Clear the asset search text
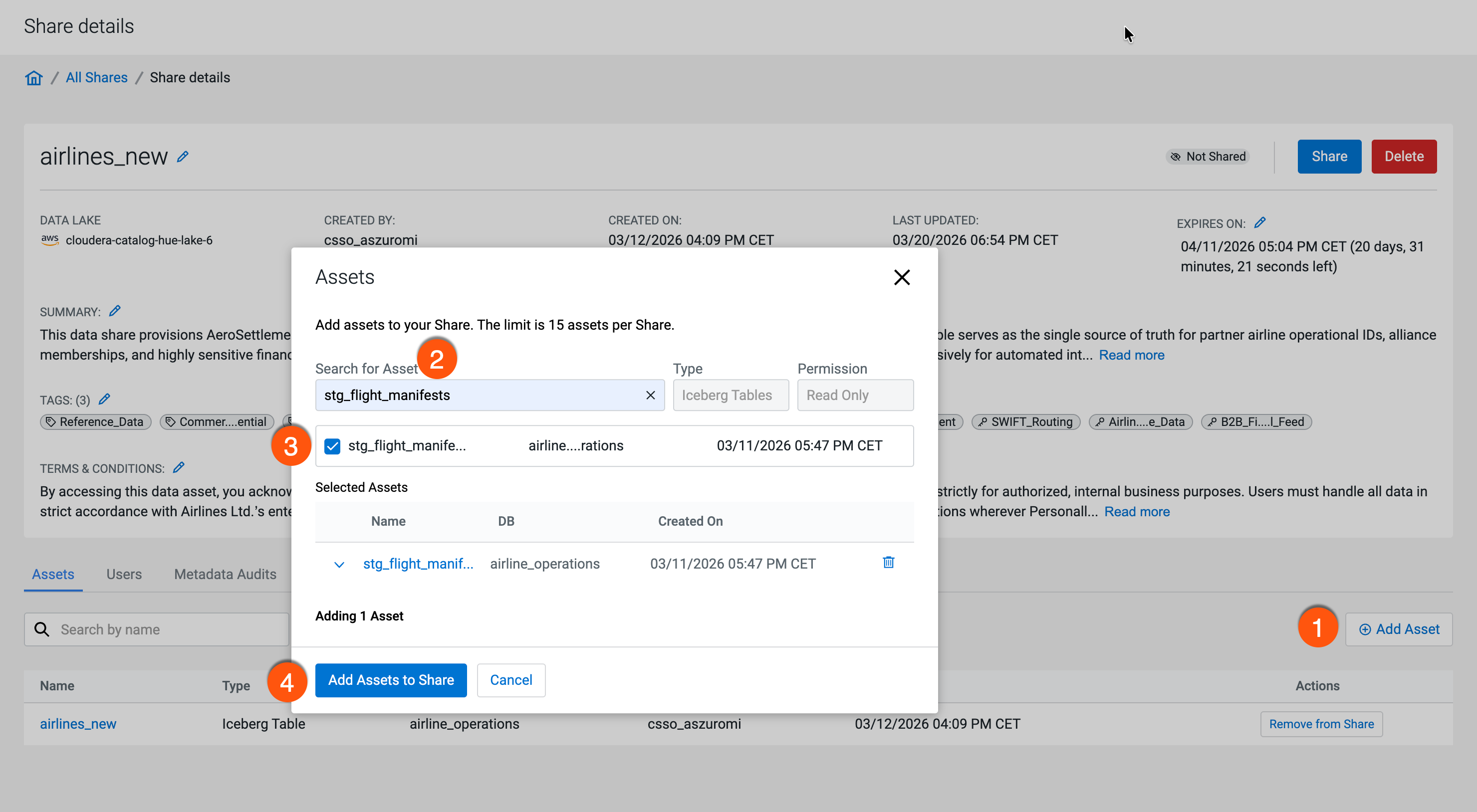 coord(650,395)
